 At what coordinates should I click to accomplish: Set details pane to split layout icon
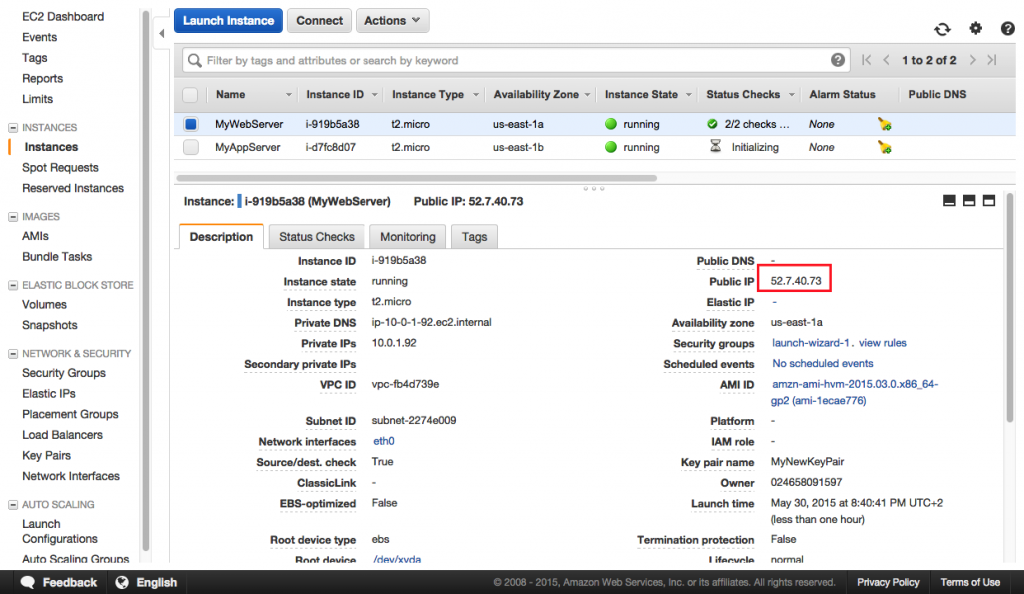coord(969,200)
